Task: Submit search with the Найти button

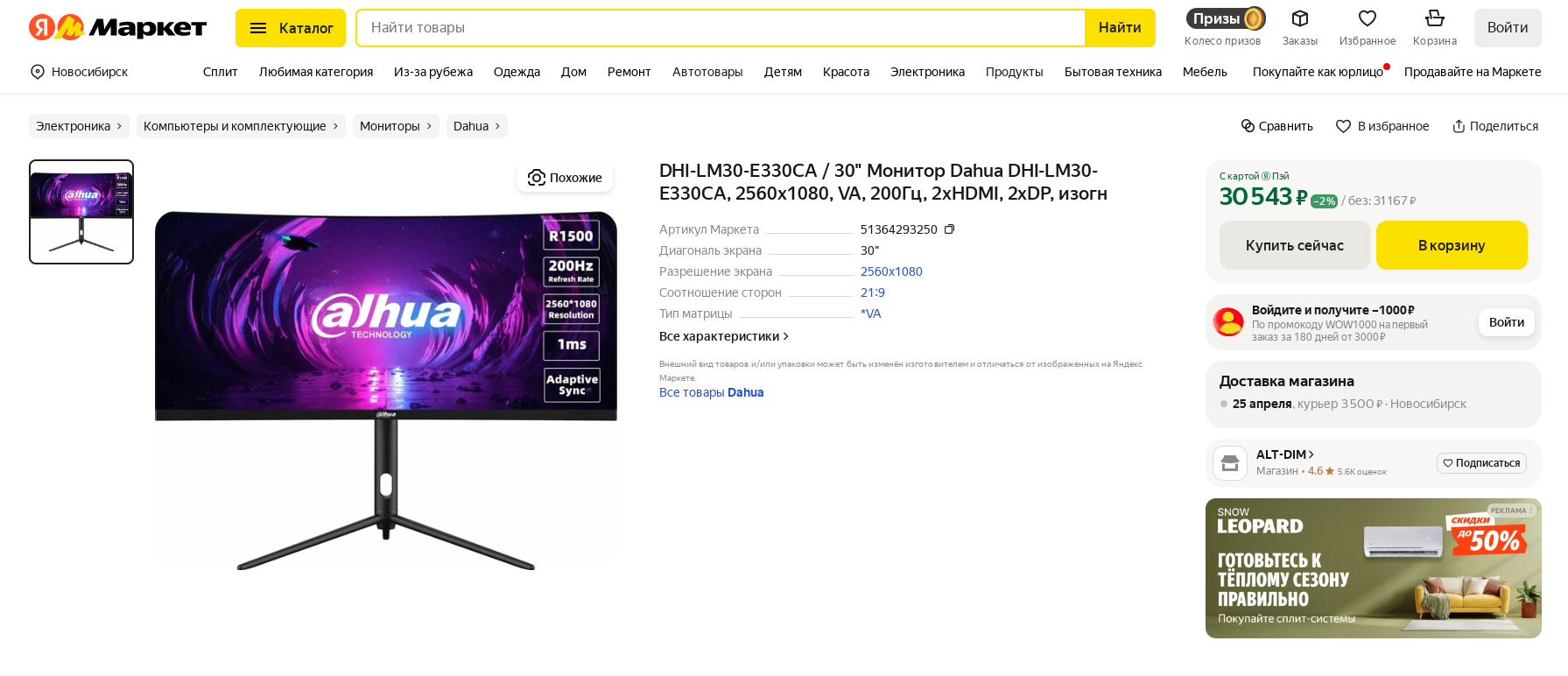Action: 1120,28
